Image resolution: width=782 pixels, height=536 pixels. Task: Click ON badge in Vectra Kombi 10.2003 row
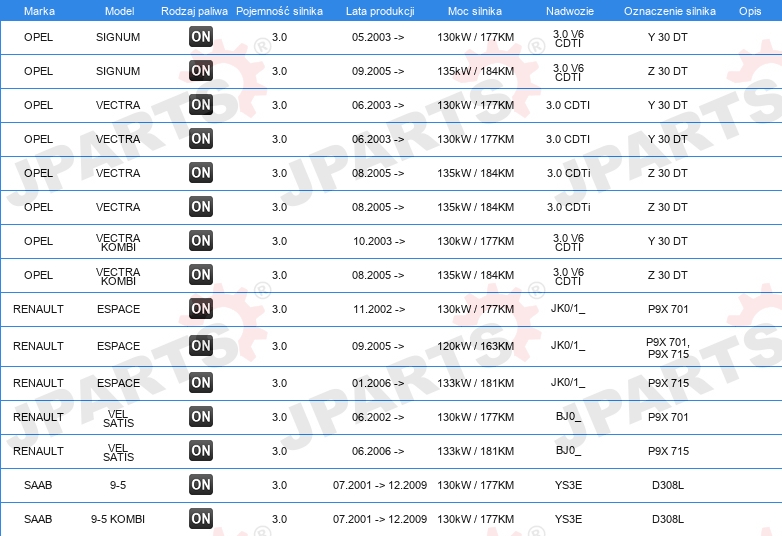click(201, 240)
